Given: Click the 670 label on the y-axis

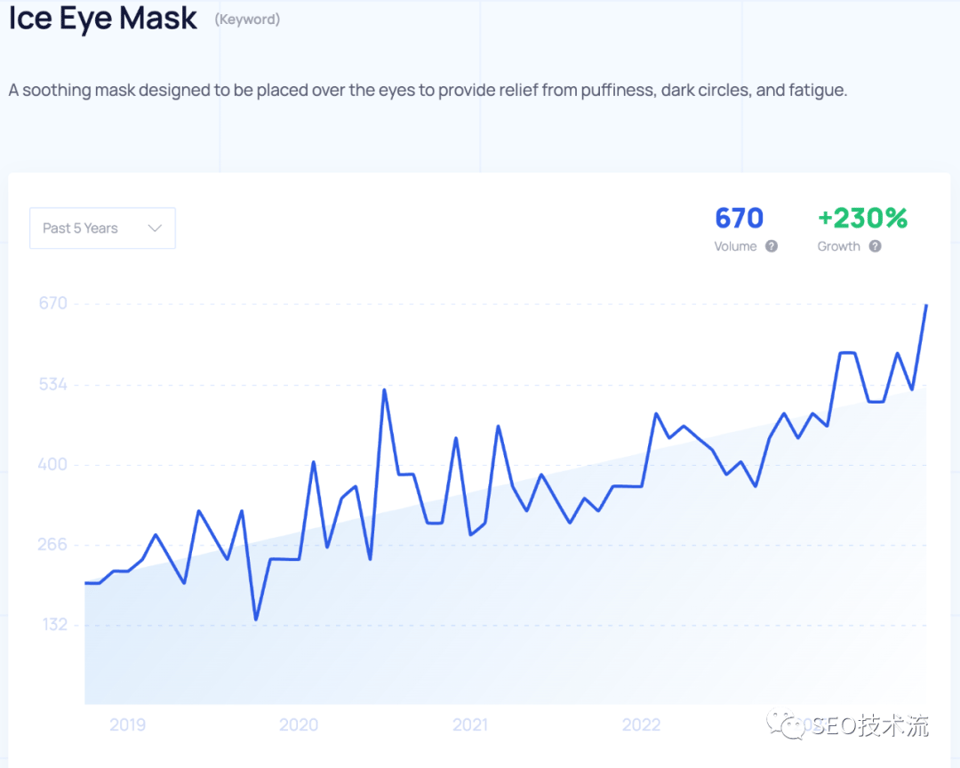Looking at the screenshot, I should pos(53,303).
